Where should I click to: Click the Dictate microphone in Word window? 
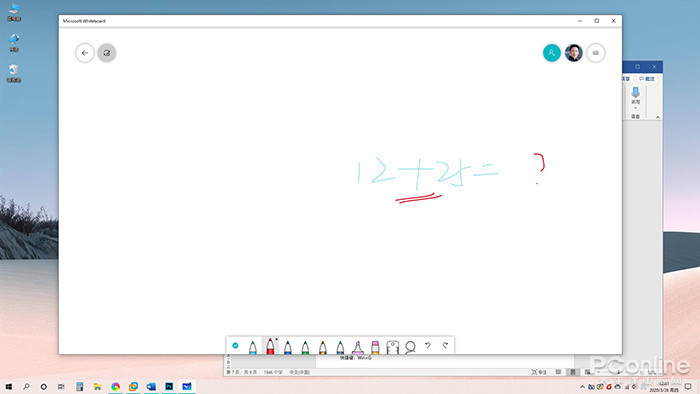635,93
